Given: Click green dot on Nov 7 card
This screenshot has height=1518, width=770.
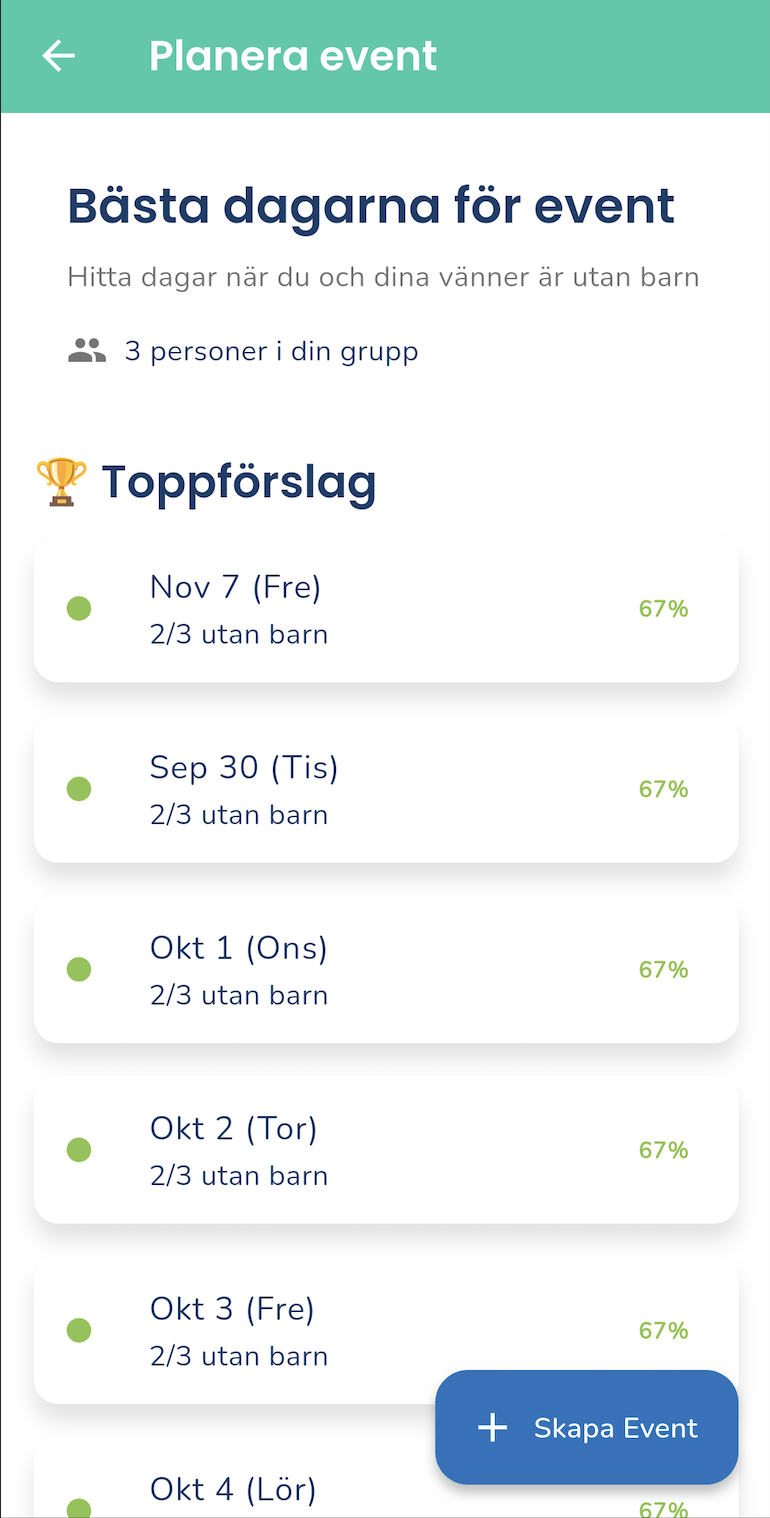Looking at the screenshot, I should [79, 608].
